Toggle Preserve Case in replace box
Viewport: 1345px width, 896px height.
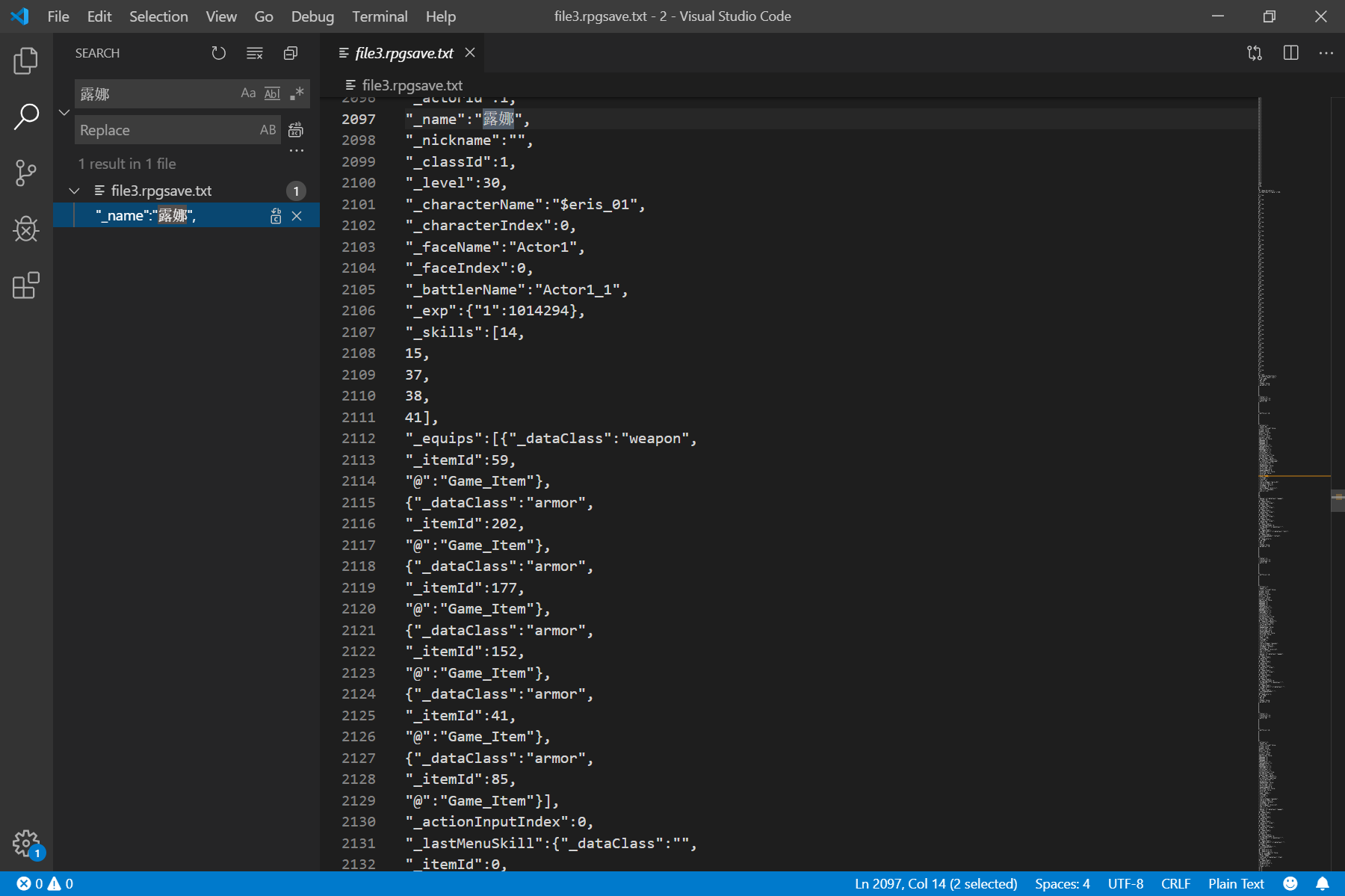point(268,130)
